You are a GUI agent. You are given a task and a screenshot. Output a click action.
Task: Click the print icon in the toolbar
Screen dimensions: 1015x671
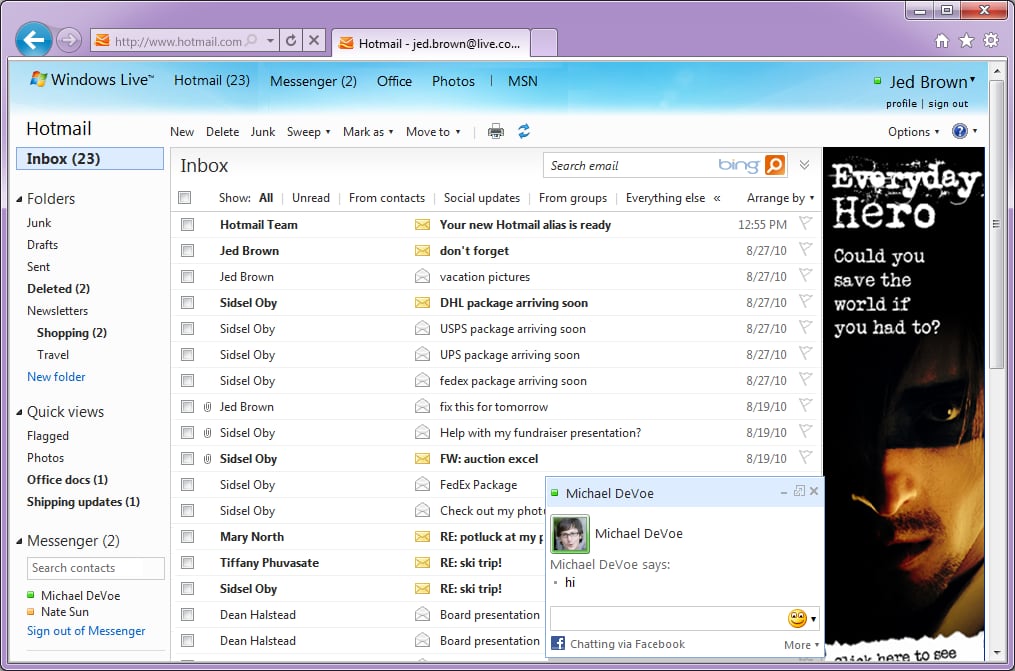pos(495,130)
